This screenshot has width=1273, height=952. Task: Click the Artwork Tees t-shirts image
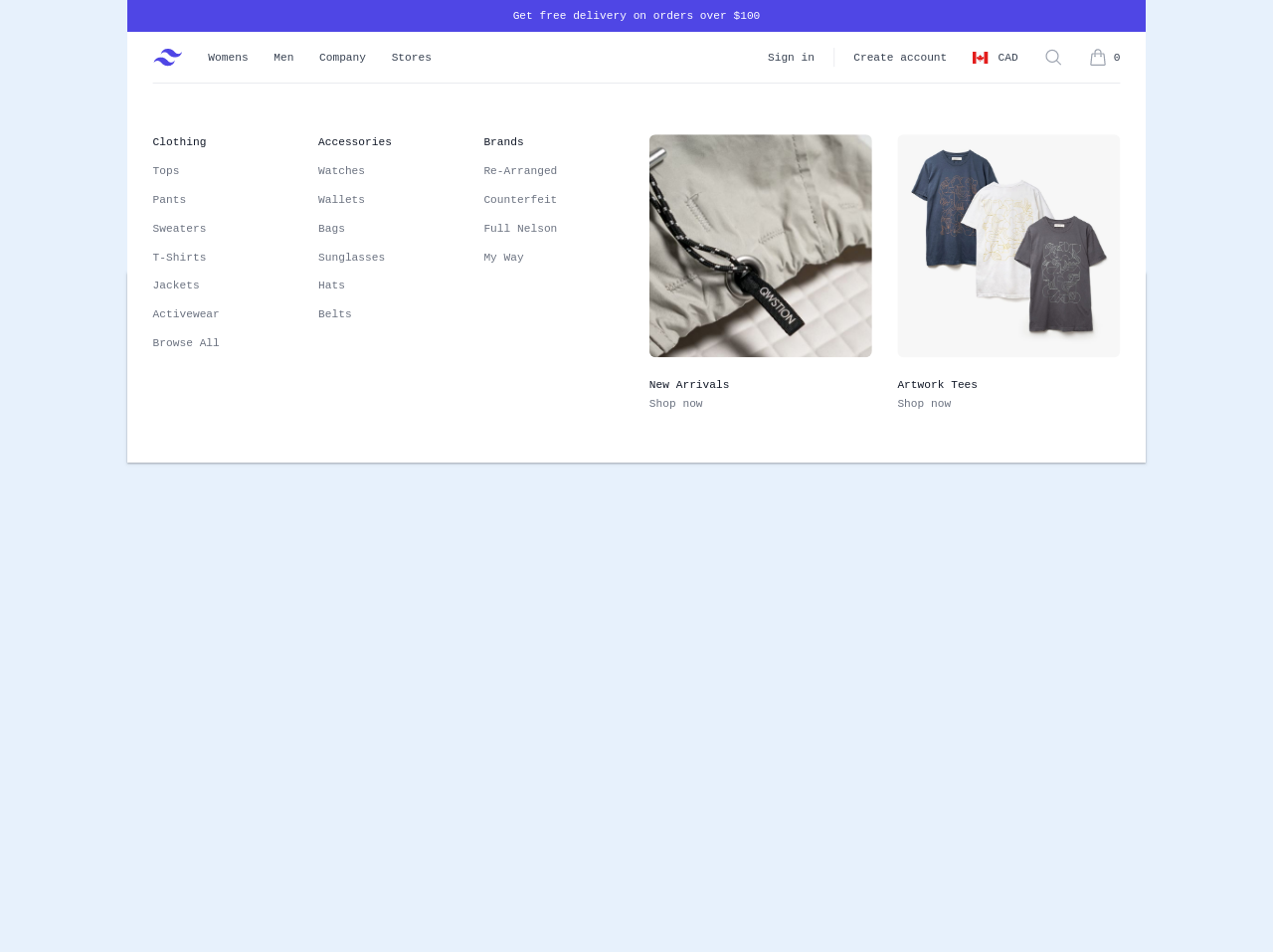point(1008,246)
